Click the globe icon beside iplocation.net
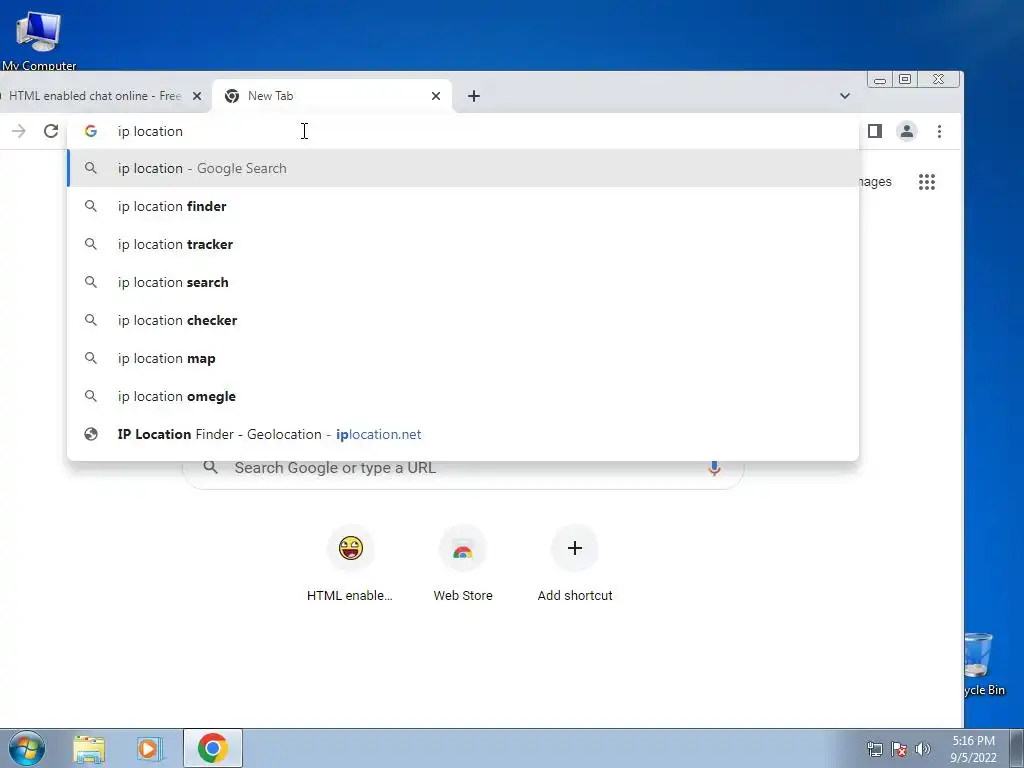Viewport: 1024px width, 768px height. (91, 434)
